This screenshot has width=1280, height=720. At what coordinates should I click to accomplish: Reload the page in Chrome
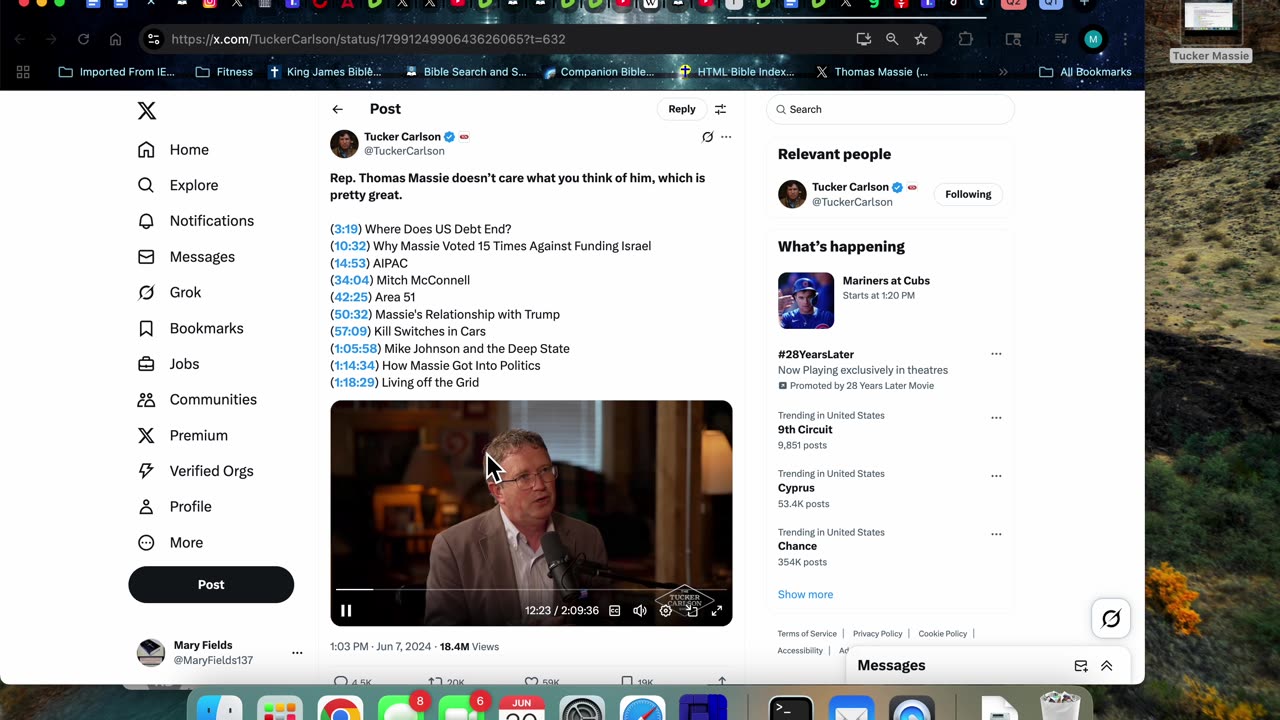pos(83,39)
